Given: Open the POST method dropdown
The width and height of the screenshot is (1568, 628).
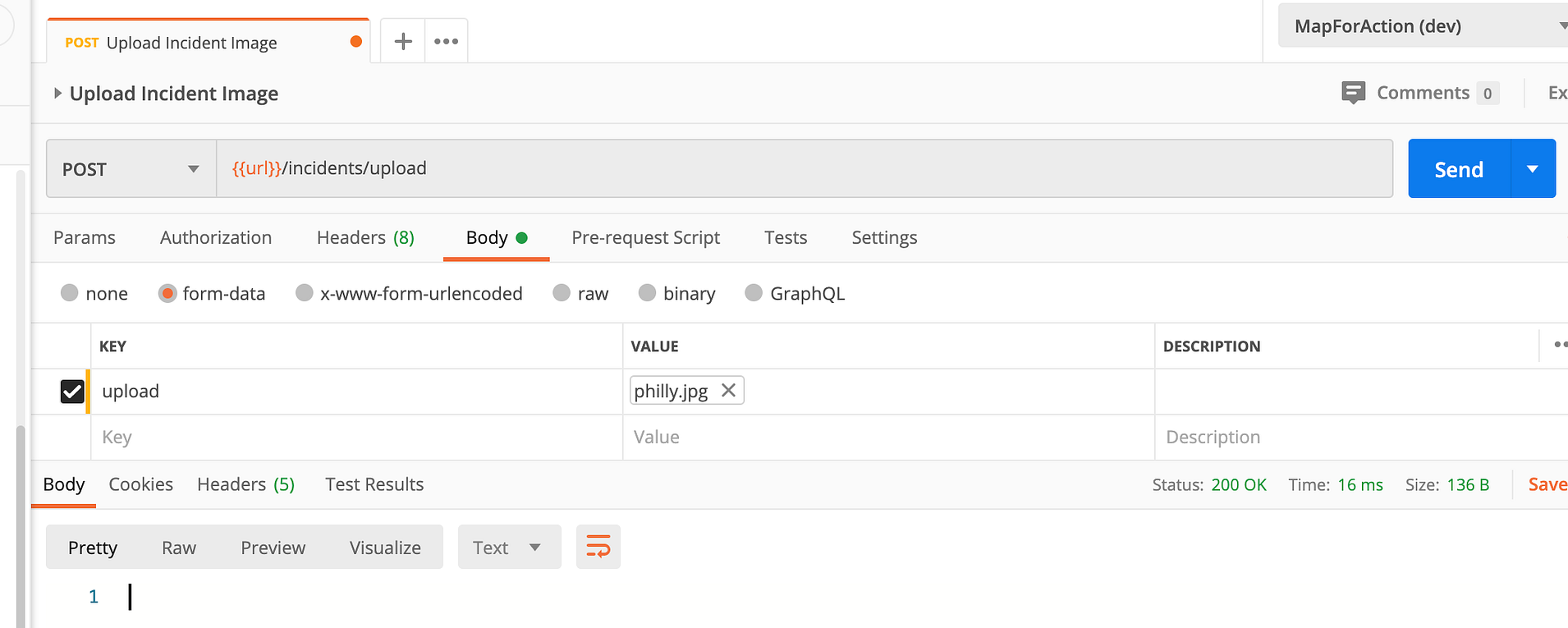Looking at the screenshot, I should [131, 169].
